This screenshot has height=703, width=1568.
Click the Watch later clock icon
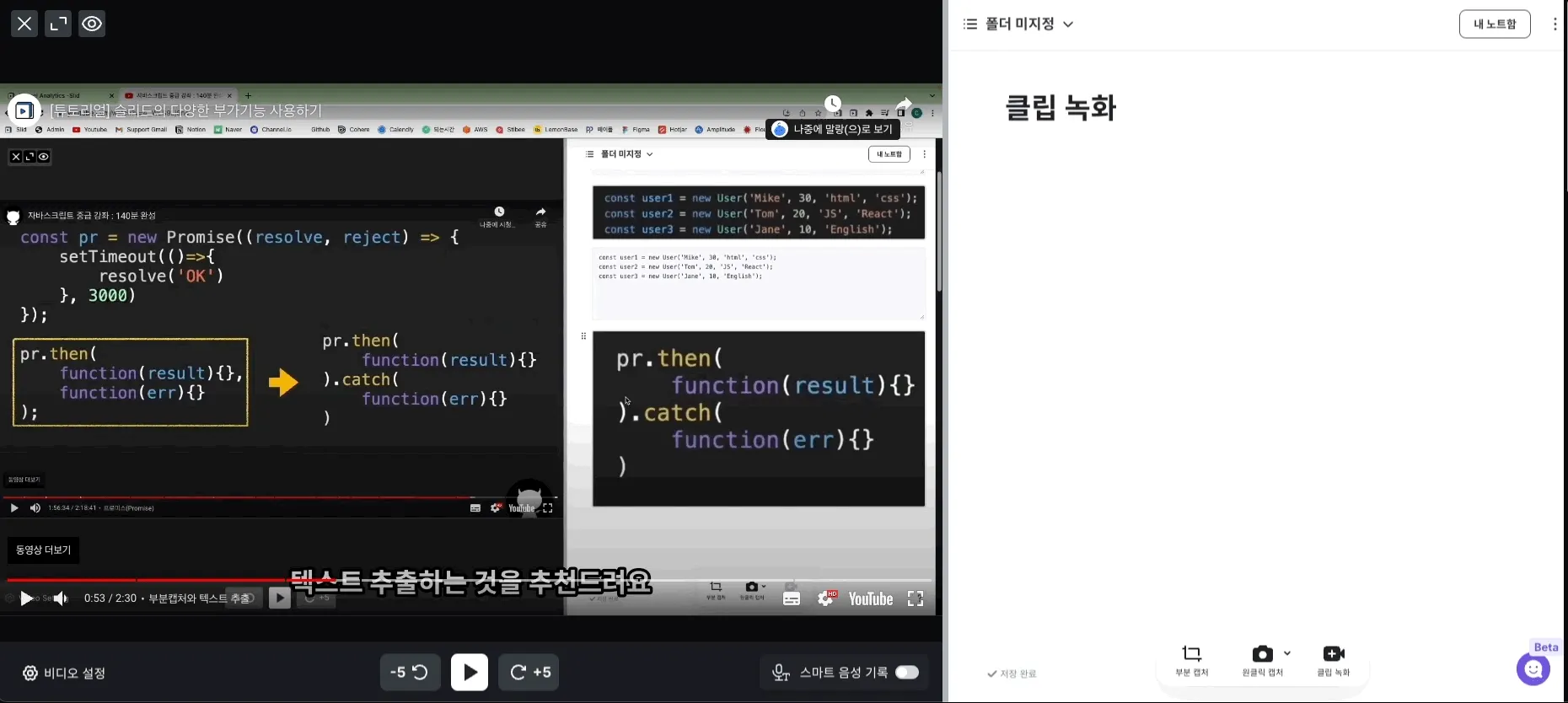(833, 104)
